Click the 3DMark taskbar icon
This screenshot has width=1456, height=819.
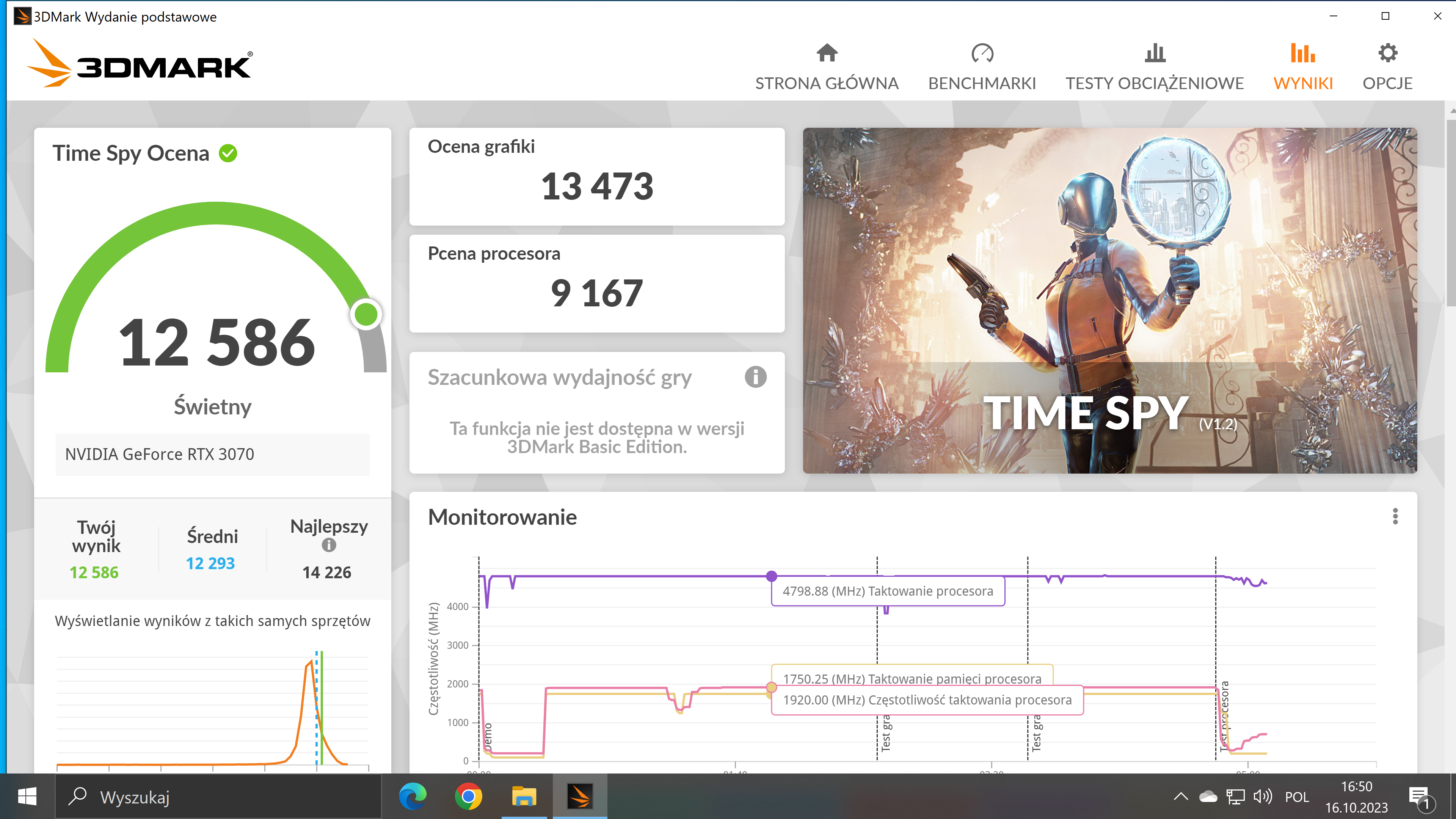coord(580,797)
